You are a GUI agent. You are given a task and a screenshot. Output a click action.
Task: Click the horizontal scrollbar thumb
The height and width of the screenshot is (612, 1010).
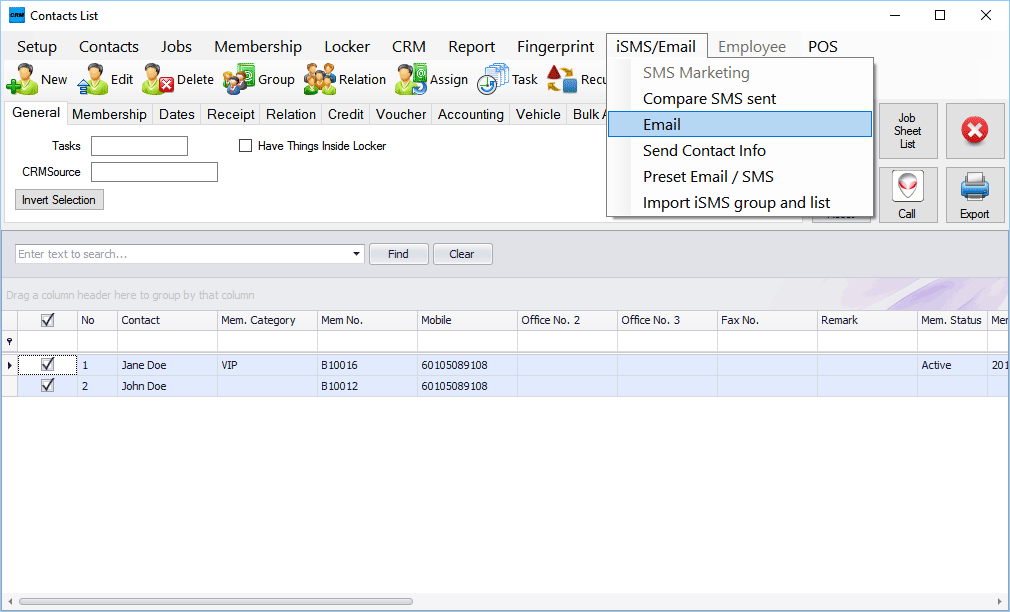(x=216, y=602)
